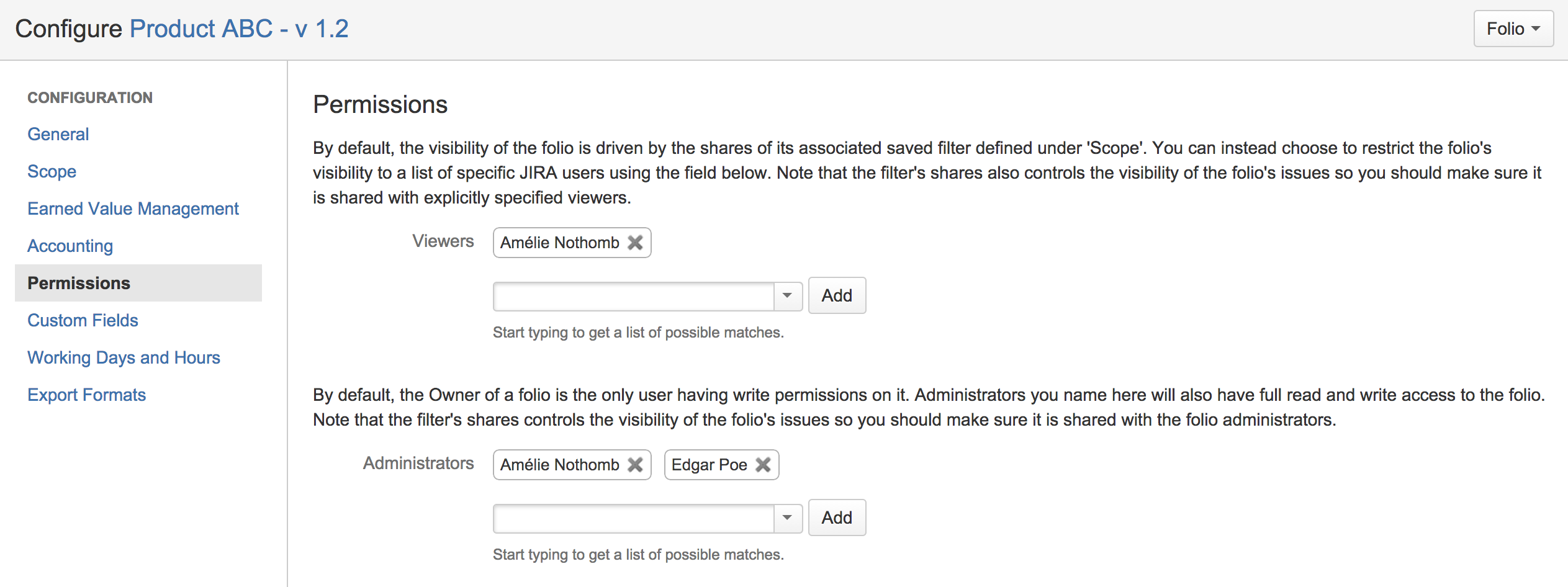1568x587 pixels.
Task: Select the Permissions section in sidebar
Action: (78, 283)
